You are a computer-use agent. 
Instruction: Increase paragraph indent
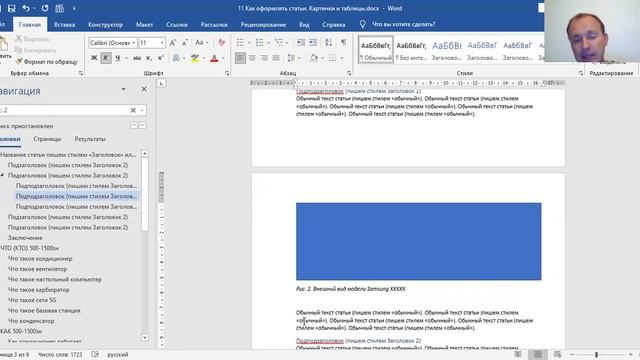click(313, 42)
